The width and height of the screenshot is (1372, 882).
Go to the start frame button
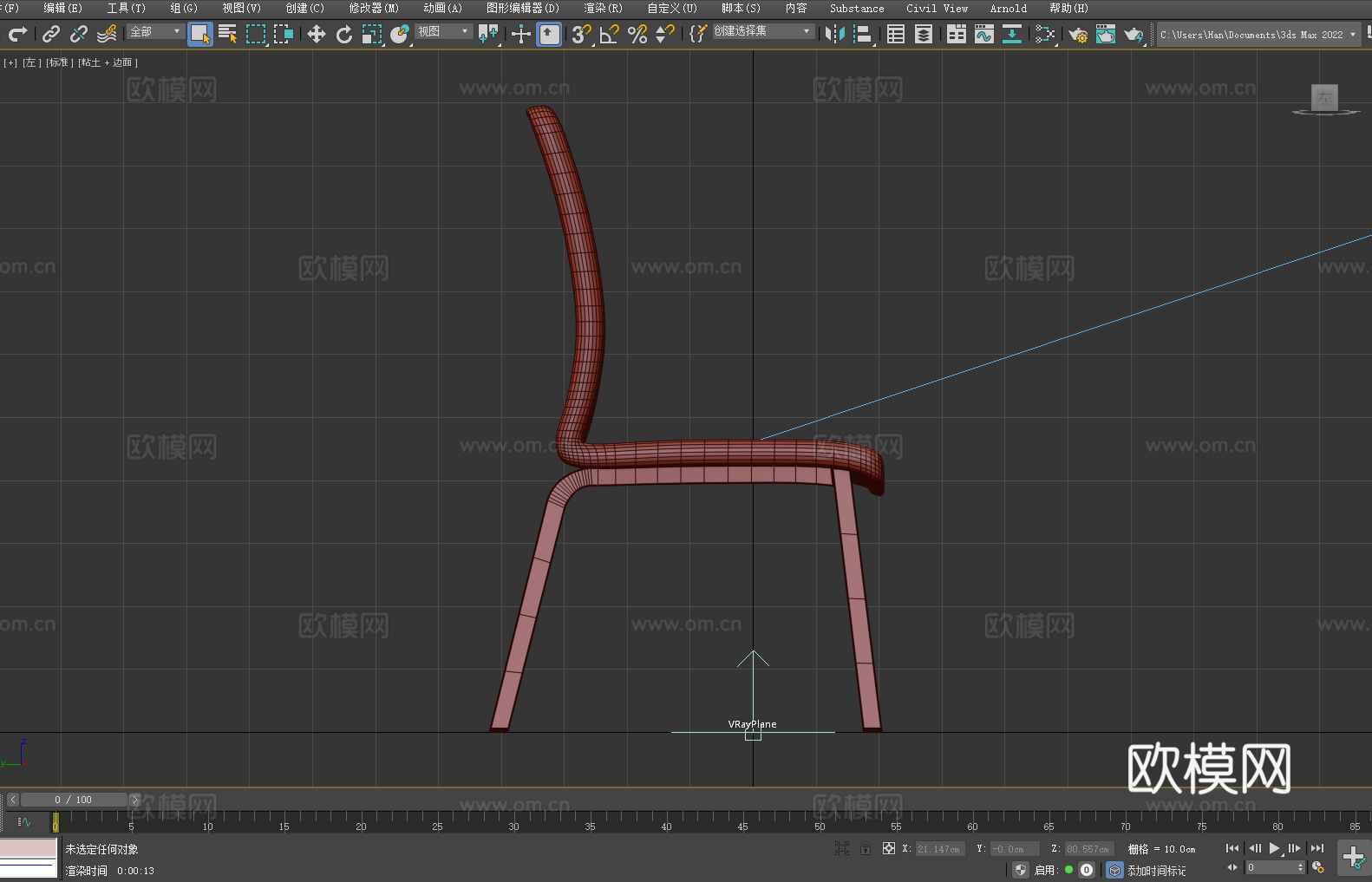click(x=1232, y=848)
